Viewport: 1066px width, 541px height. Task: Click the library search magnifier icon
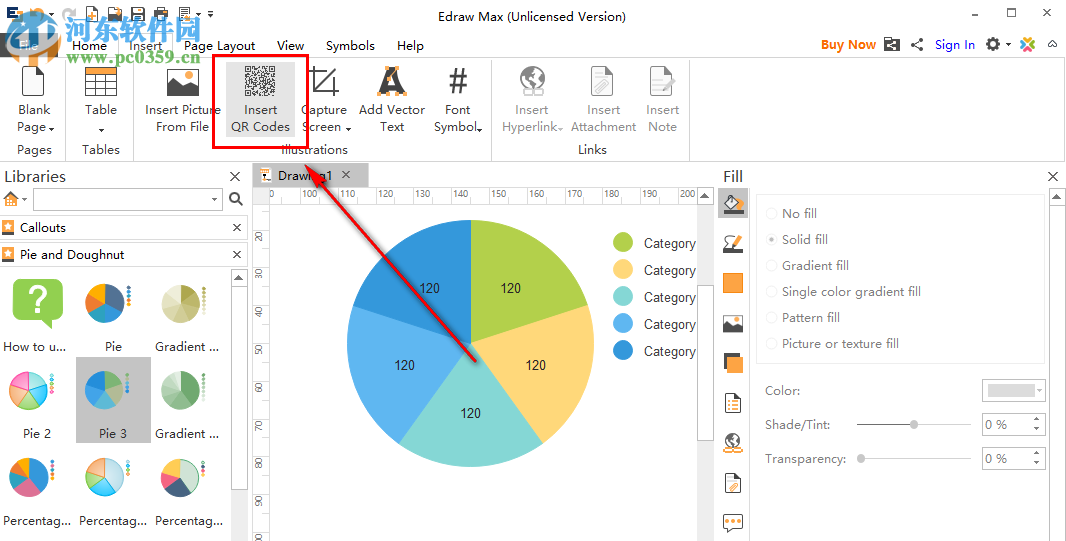coord(236,198)
